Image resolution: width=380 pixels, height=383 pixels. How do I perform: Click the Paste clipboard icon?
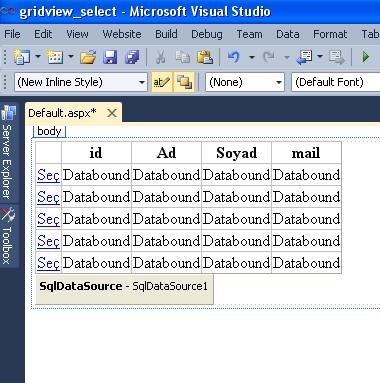coord(205,57)
